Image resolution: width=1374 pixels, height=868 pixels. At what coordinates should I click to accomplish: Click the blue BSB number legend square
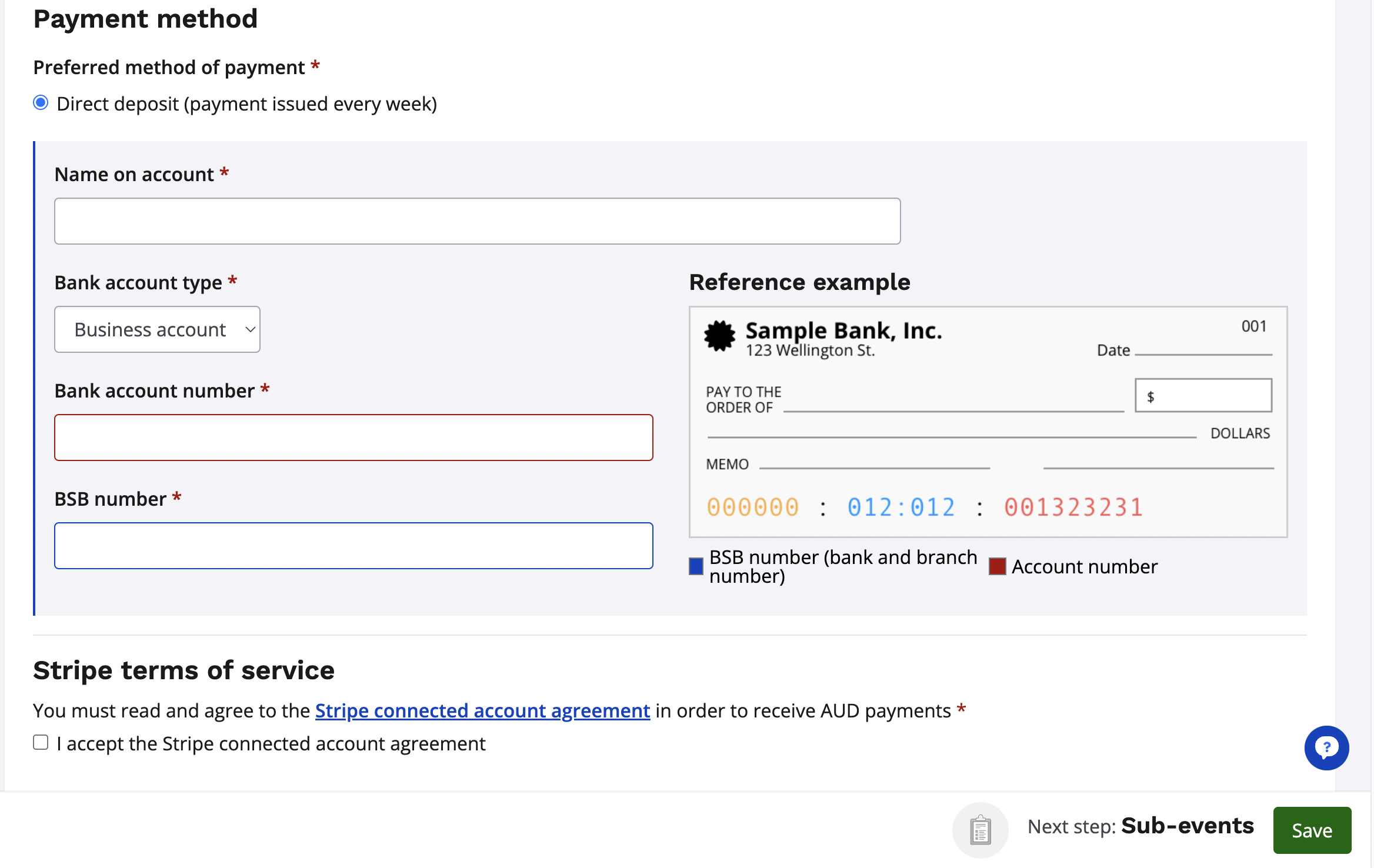coord(696,566)
